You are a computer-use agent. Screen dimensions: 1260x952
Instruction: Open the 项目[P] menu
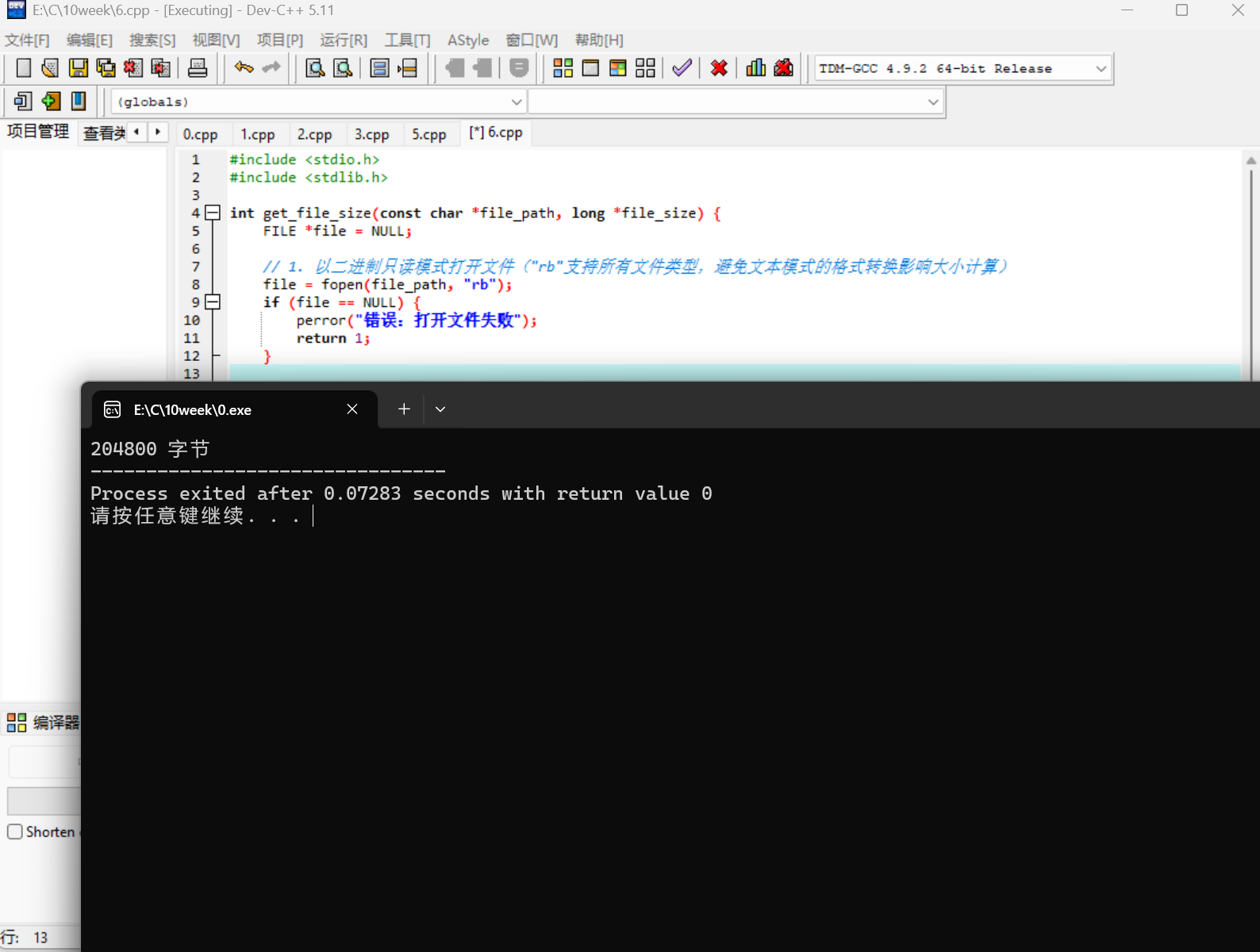(280, 40)
